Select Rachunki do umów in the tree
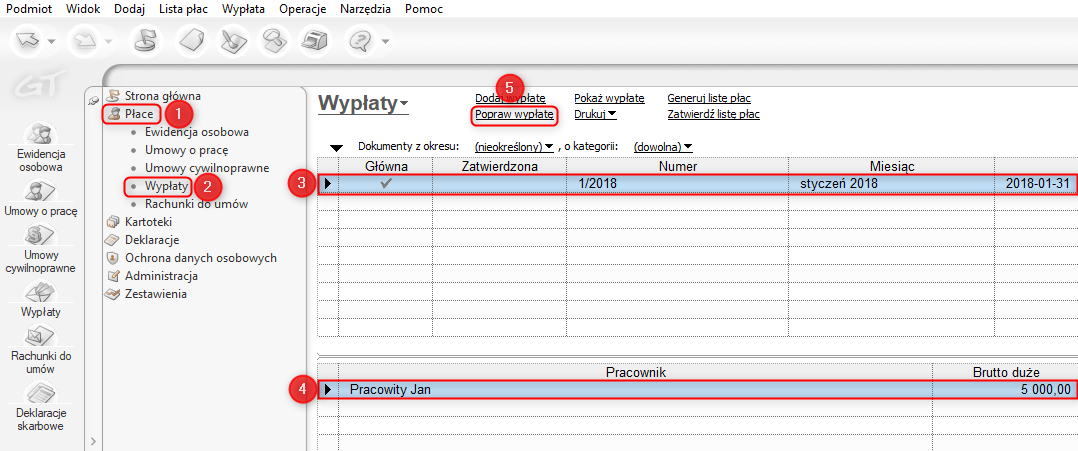Image resolution: width=1078 pixels, height=451 pixels. (x=197, y=204)
